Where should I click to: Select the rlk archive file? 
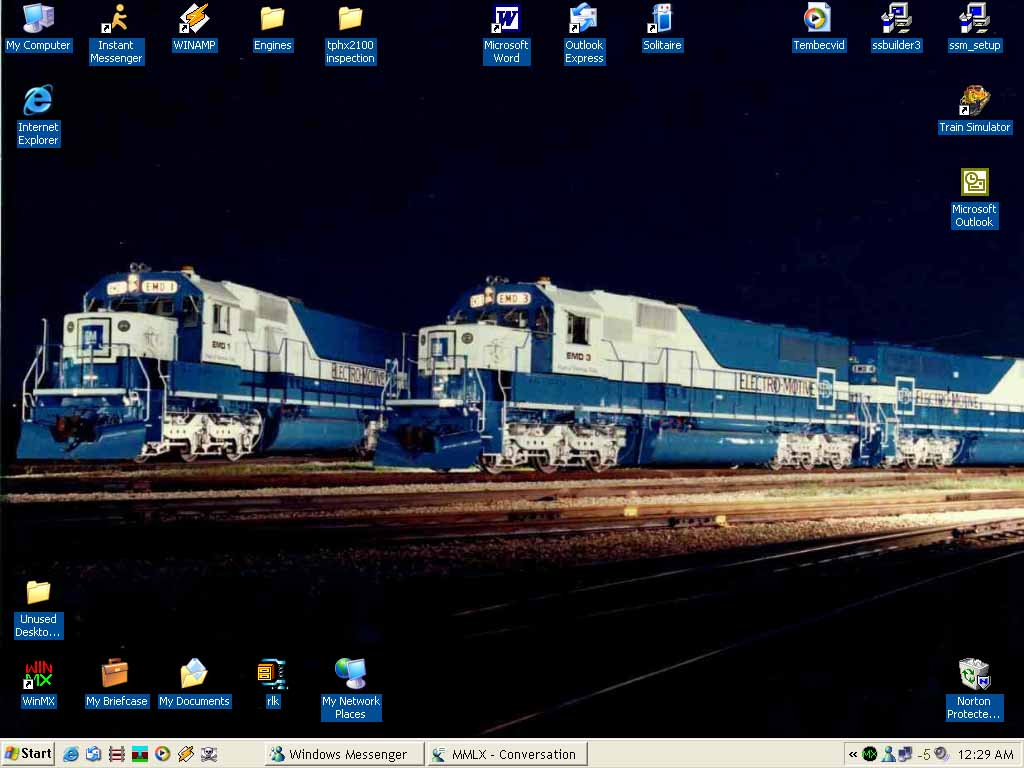click(272, 683)
